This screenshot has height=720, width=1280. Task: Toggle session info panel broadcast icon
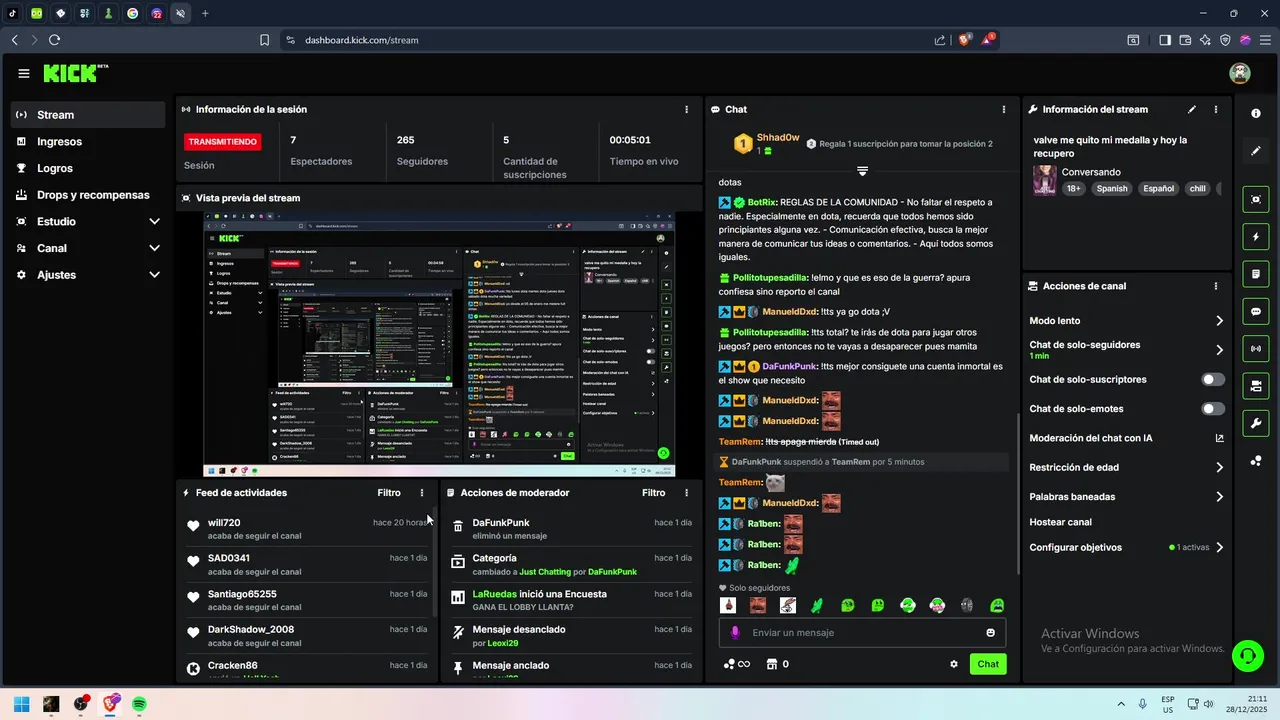click(x=1256, y=348)
